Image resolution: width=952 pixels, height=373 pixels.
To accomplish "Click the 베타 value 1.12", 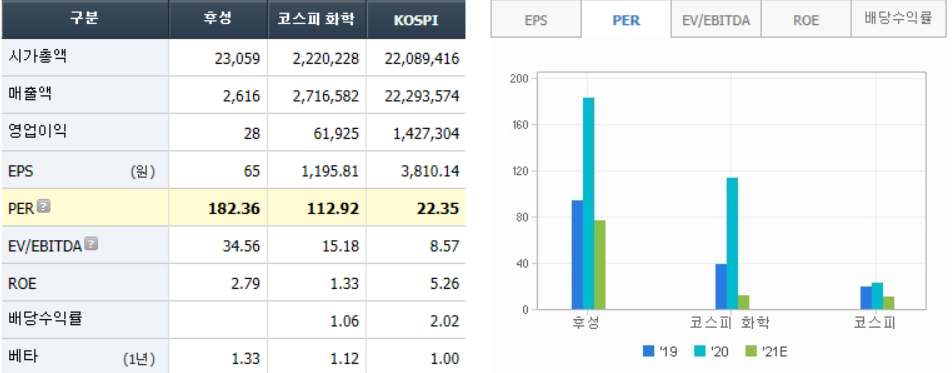I will tap(345, 358).
